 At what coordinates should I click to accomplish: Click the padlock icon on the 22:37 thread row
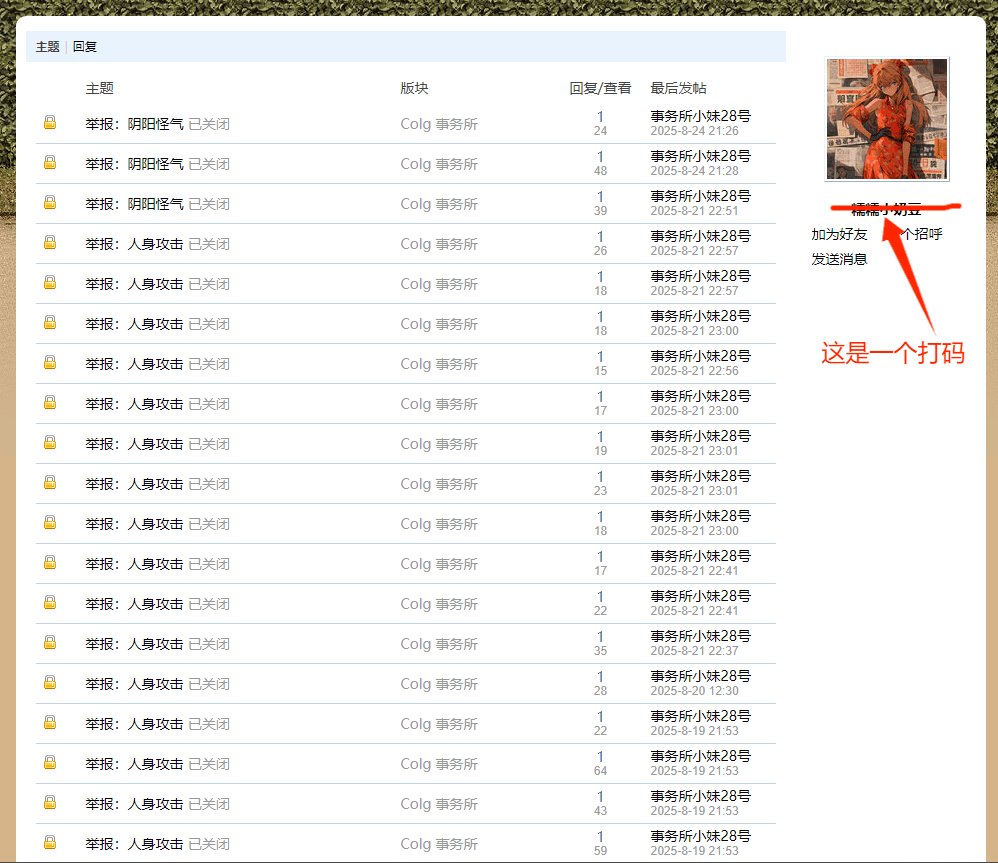[48, 643]
